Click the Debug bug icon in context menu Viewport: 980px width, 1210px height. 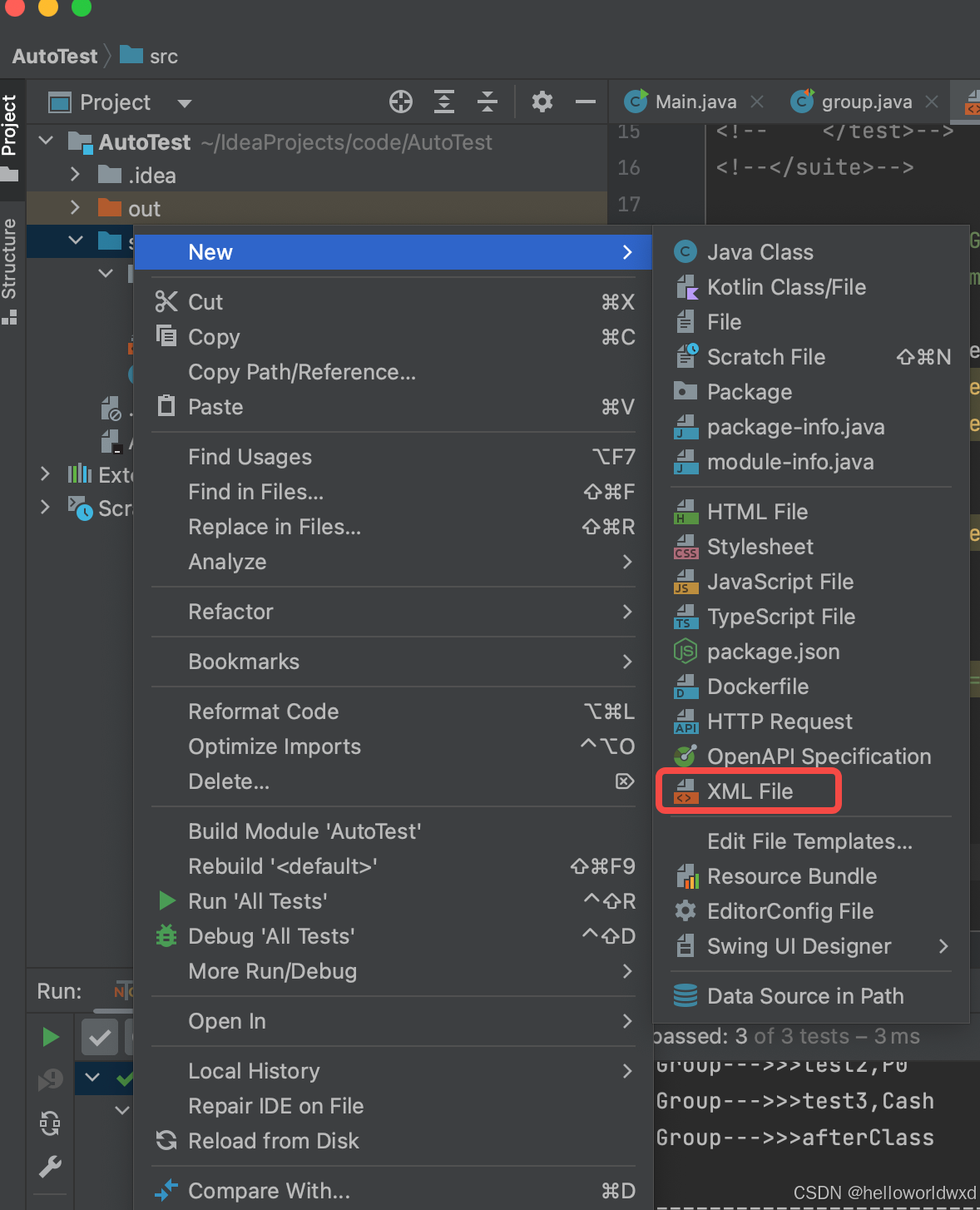click(166, 936)
